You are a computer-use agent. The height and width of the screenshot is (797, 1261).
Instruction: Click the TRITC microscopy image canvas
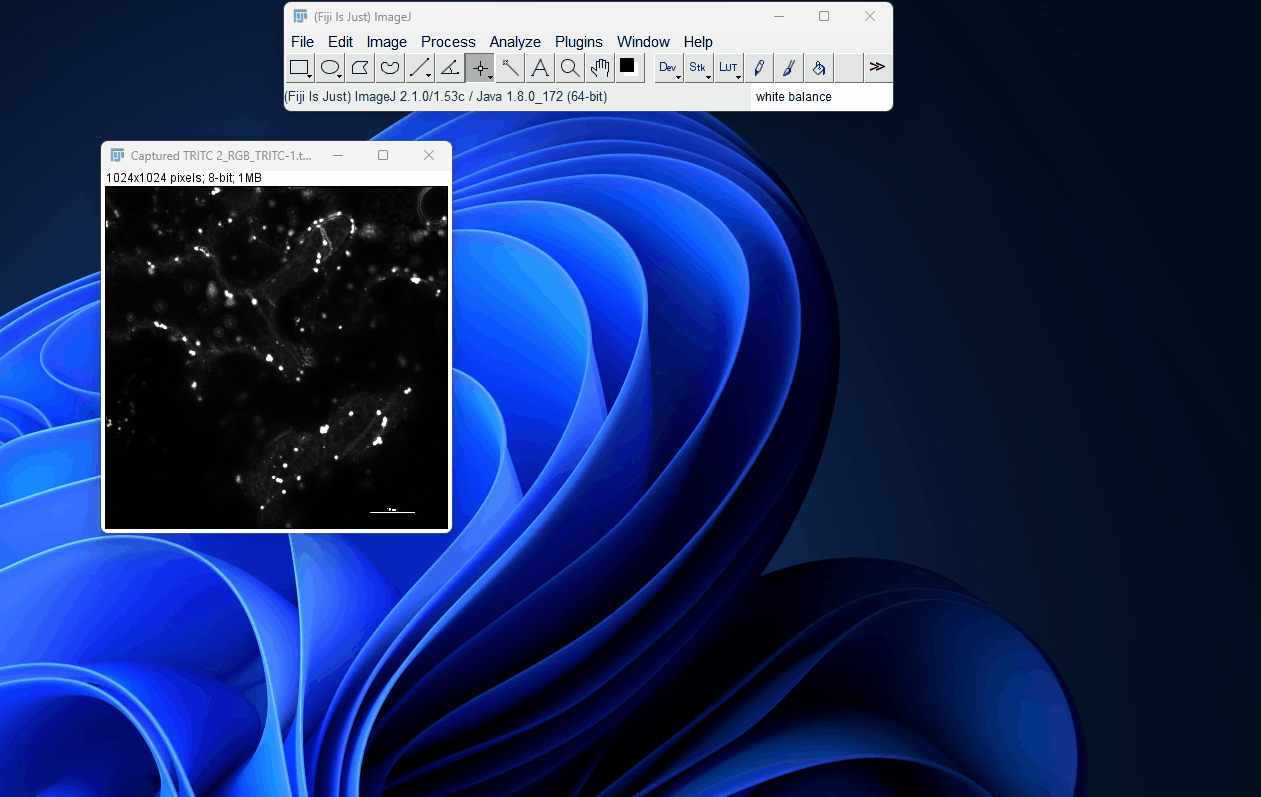point(277,357)
